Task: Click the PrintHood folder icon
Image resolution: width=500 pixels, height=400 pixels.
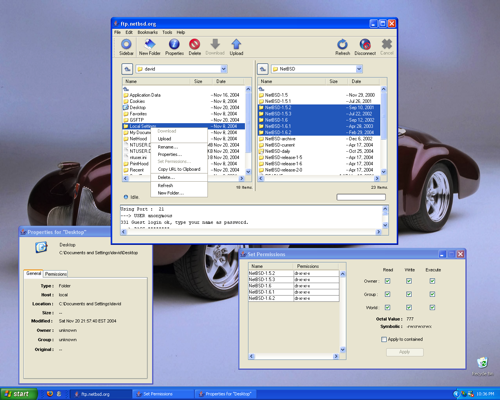Action: tap(126, 164)
